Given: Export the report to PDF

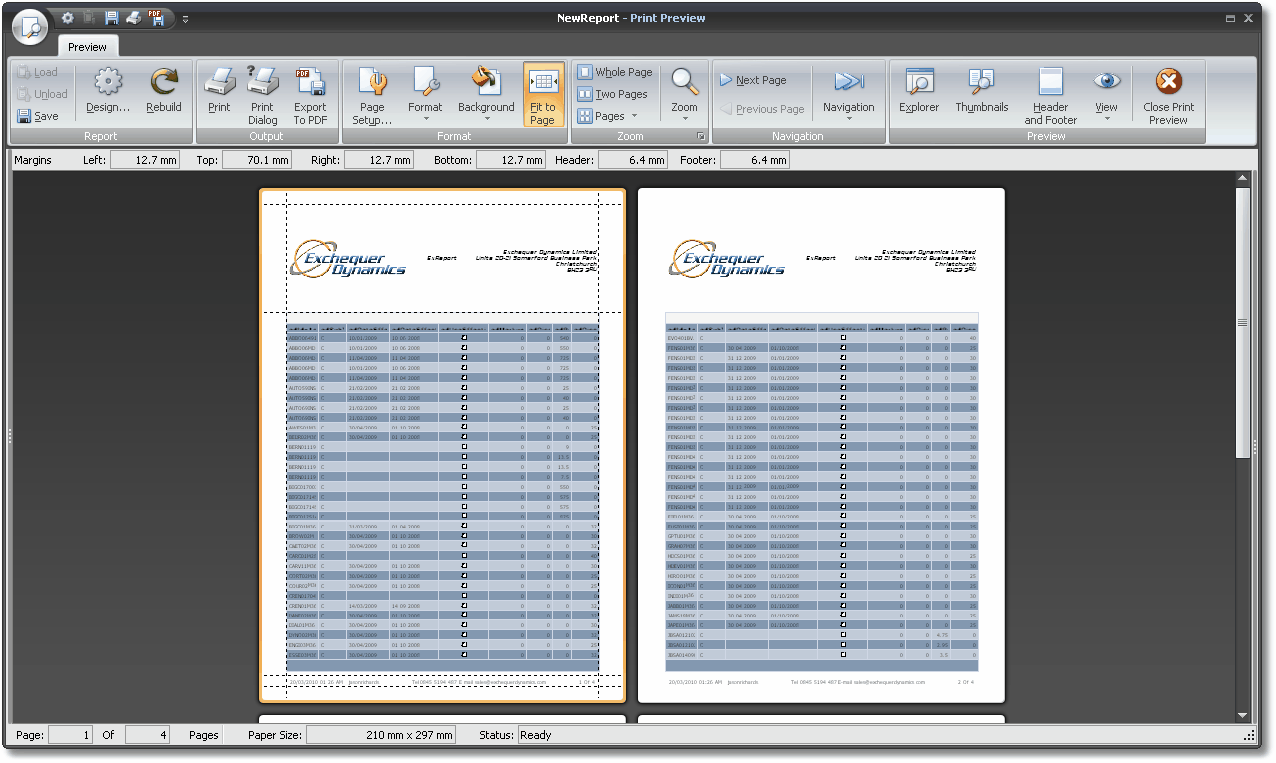Looking at the screenshot, I should point(310,95).
